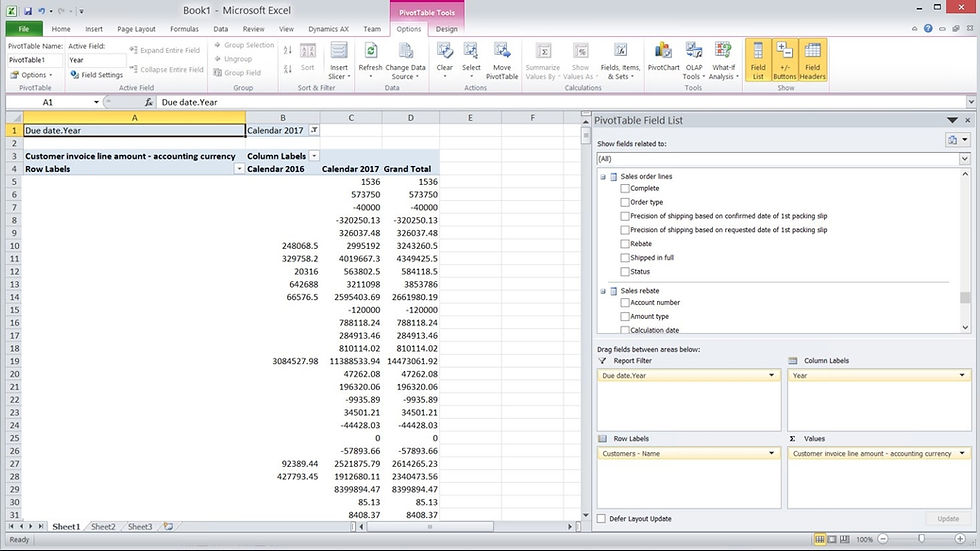Toggle the +/- Buttons display
This screenshot has height=551, width=980.
tap(784, 61)
